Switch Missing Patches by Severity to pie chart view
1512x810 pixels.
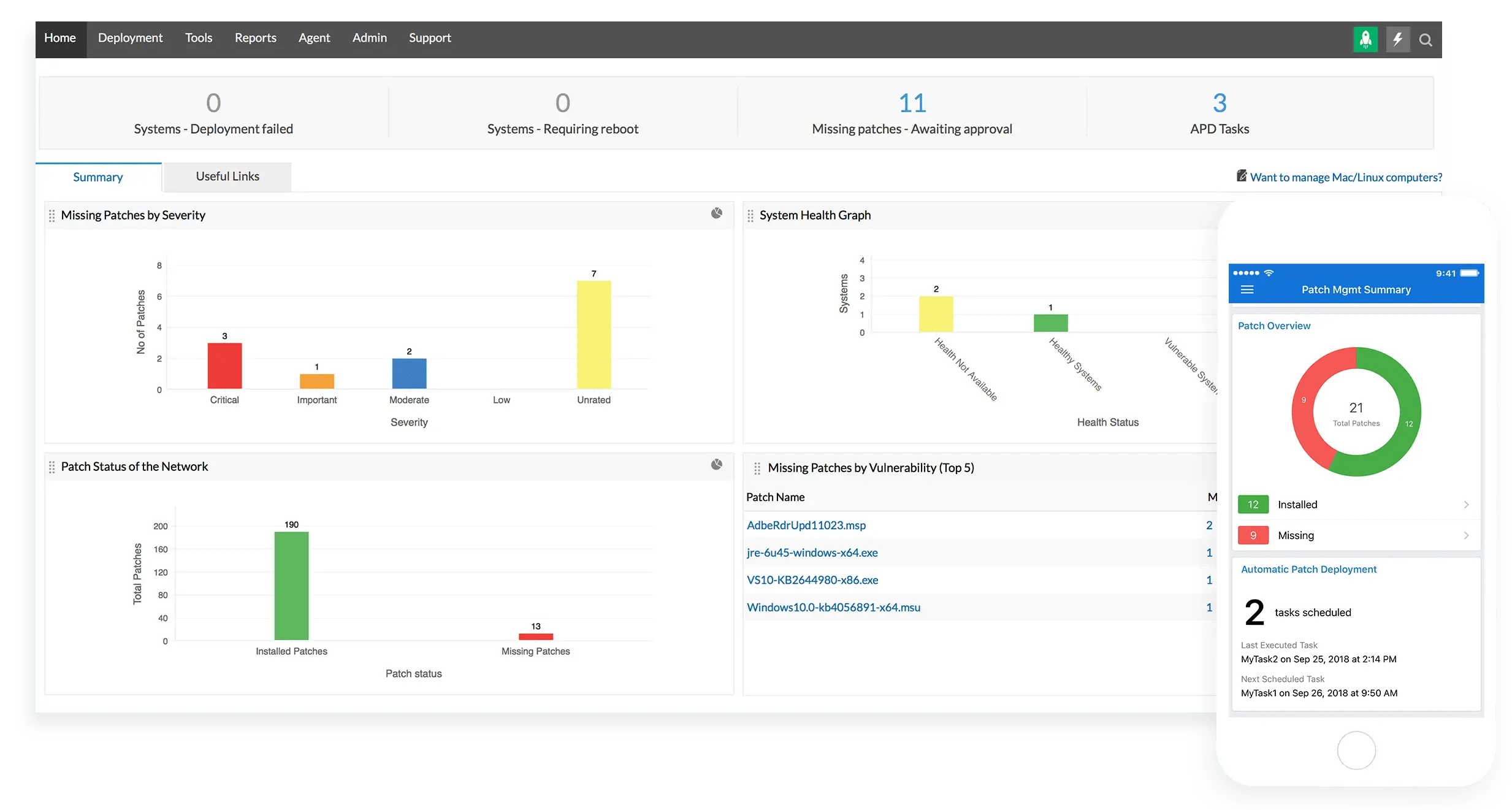pyautogui.click(x=716, y=214)
